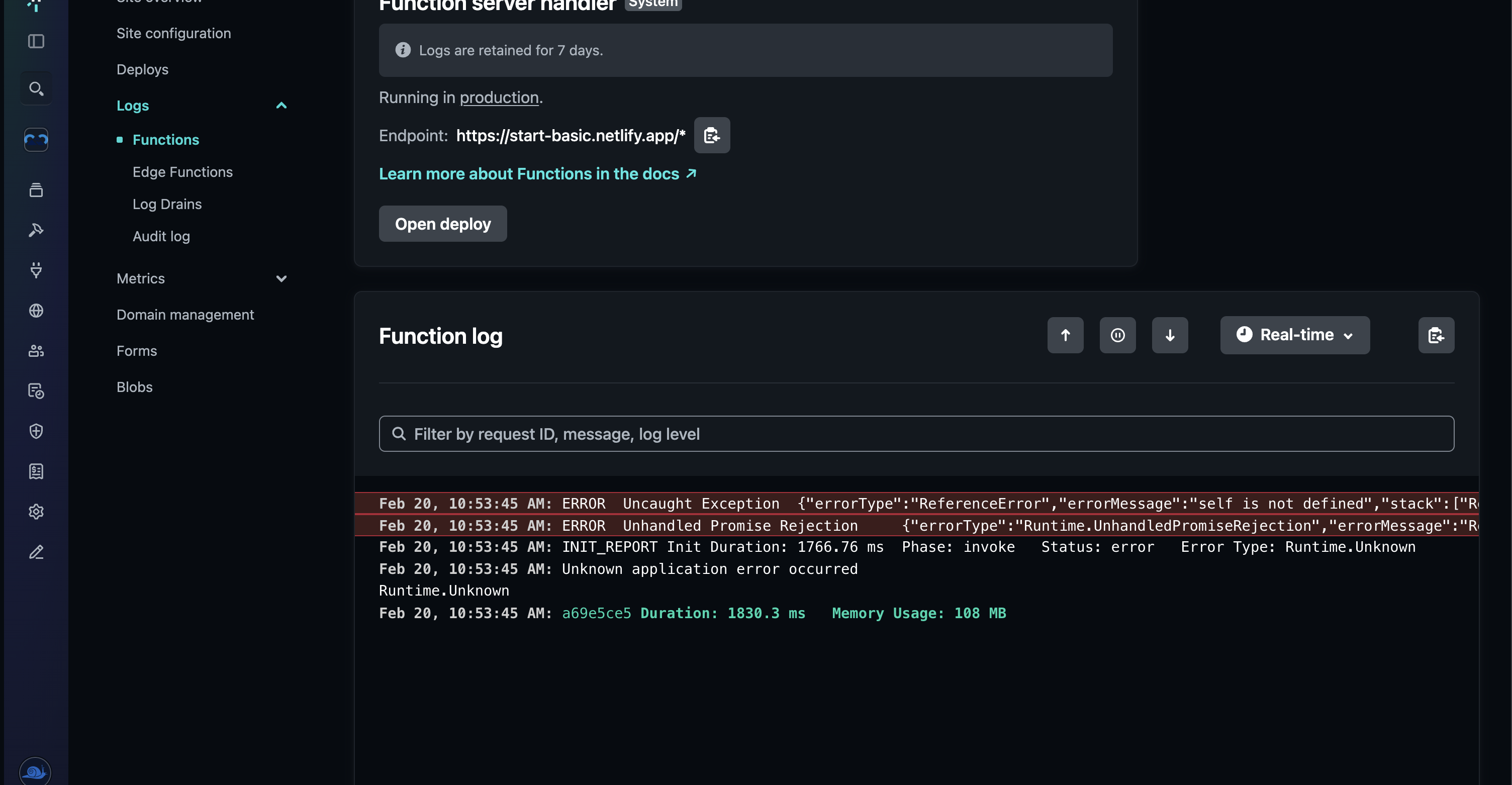Jump to bottom of function log

click(x=1170, y=335)
